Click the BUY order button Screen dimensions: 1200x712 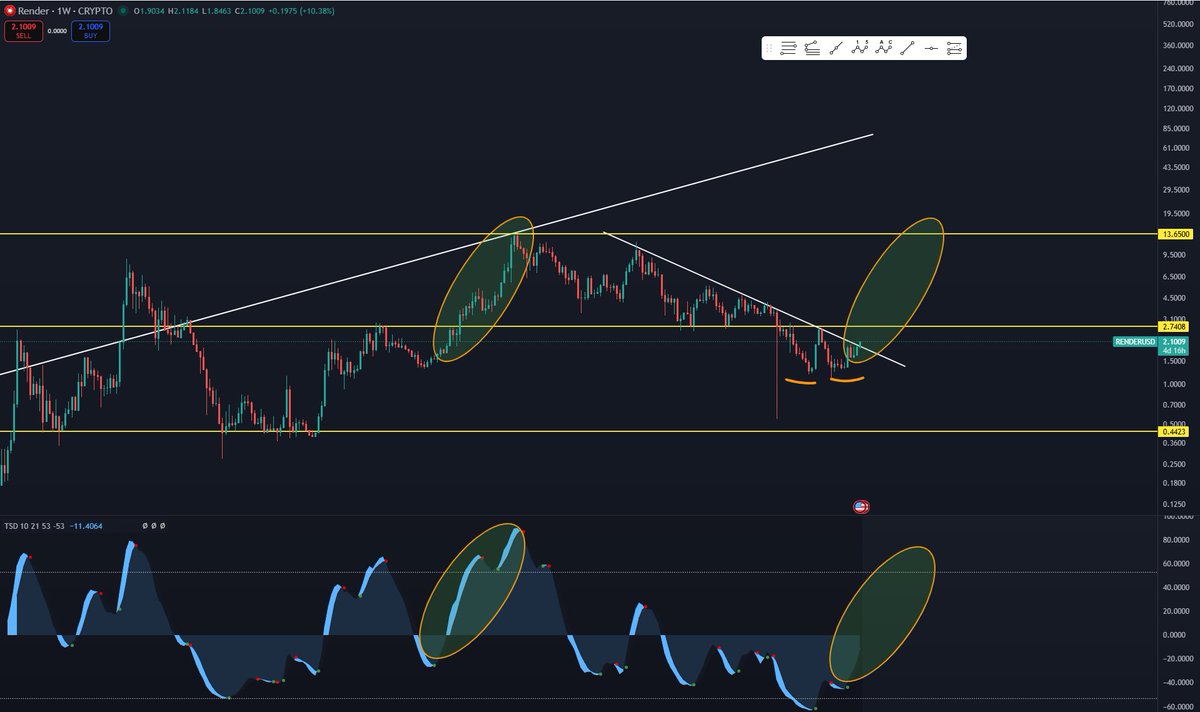88,30
